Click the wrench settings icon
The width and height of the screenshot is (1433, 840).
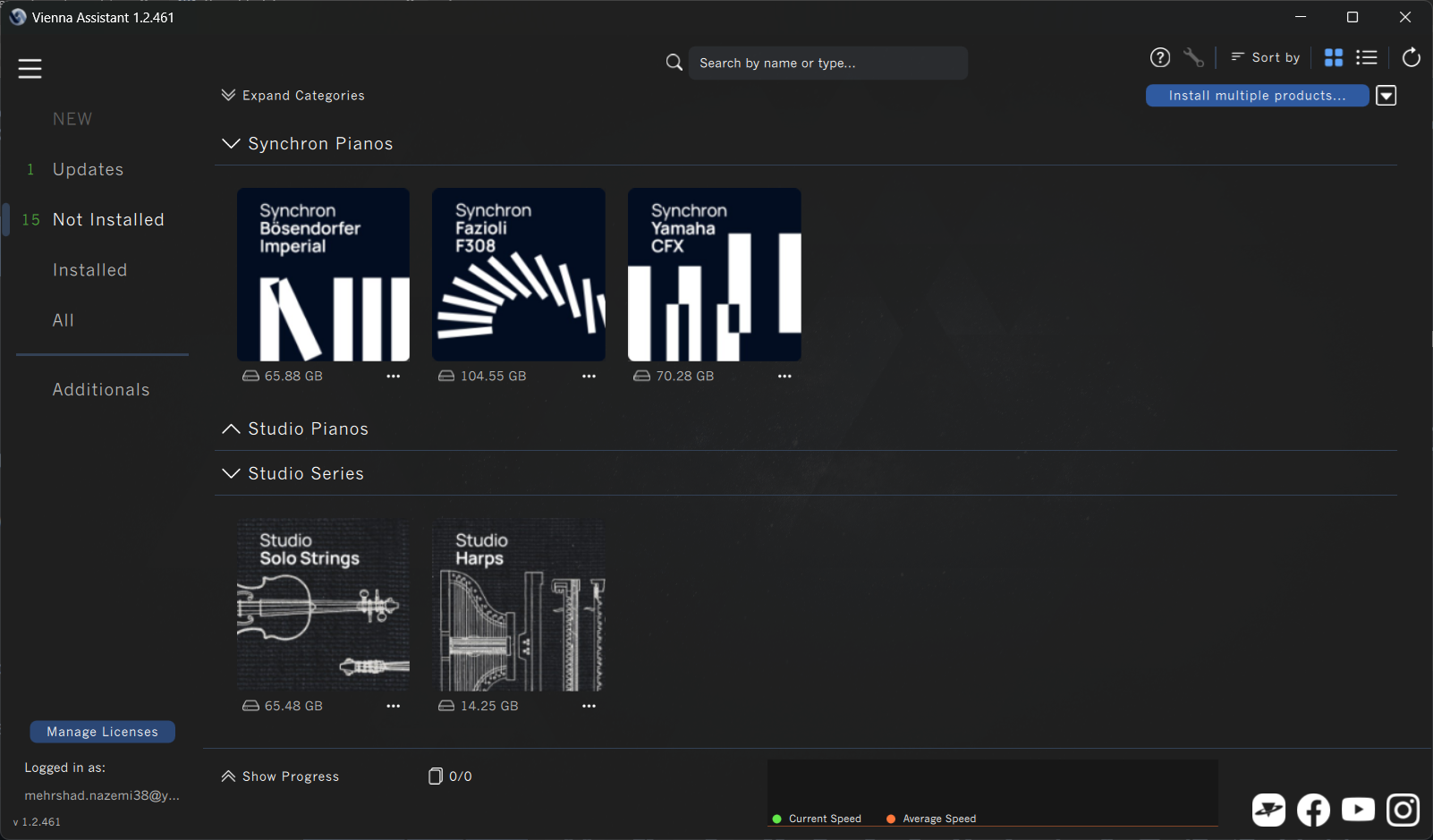point(1193,56)
